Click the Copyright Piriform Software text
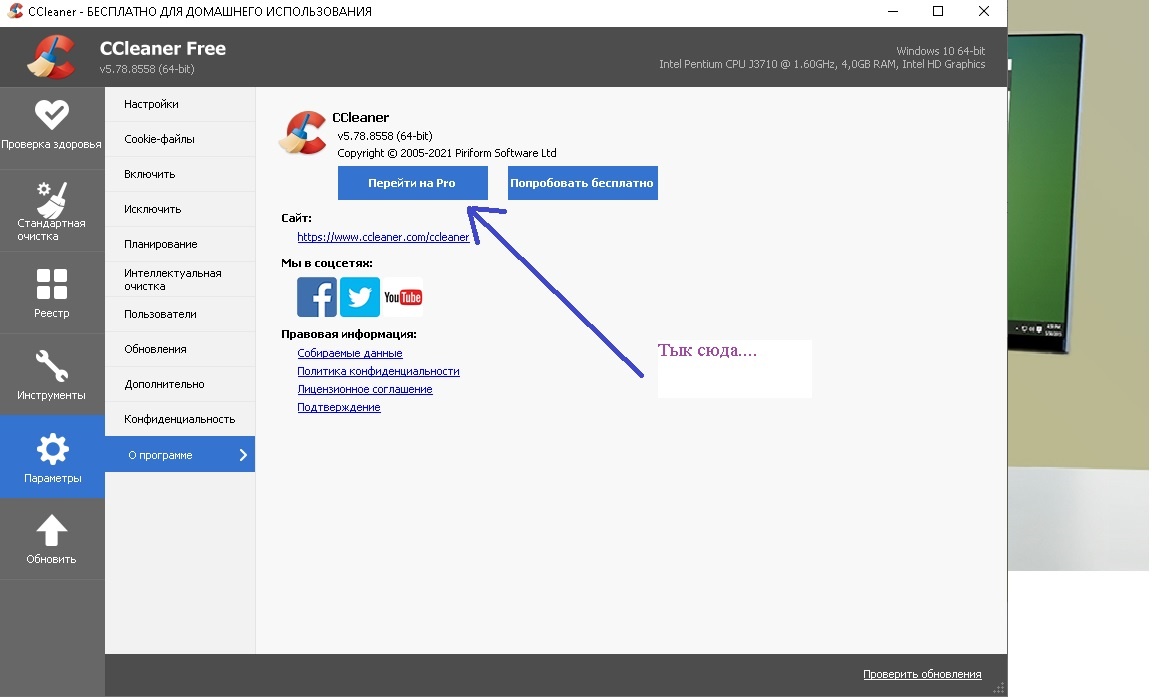 point(447,153)
